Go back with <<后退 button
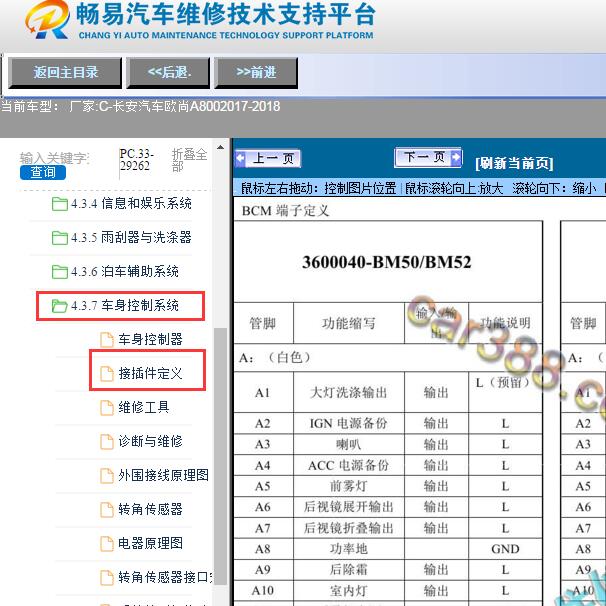 169,73
